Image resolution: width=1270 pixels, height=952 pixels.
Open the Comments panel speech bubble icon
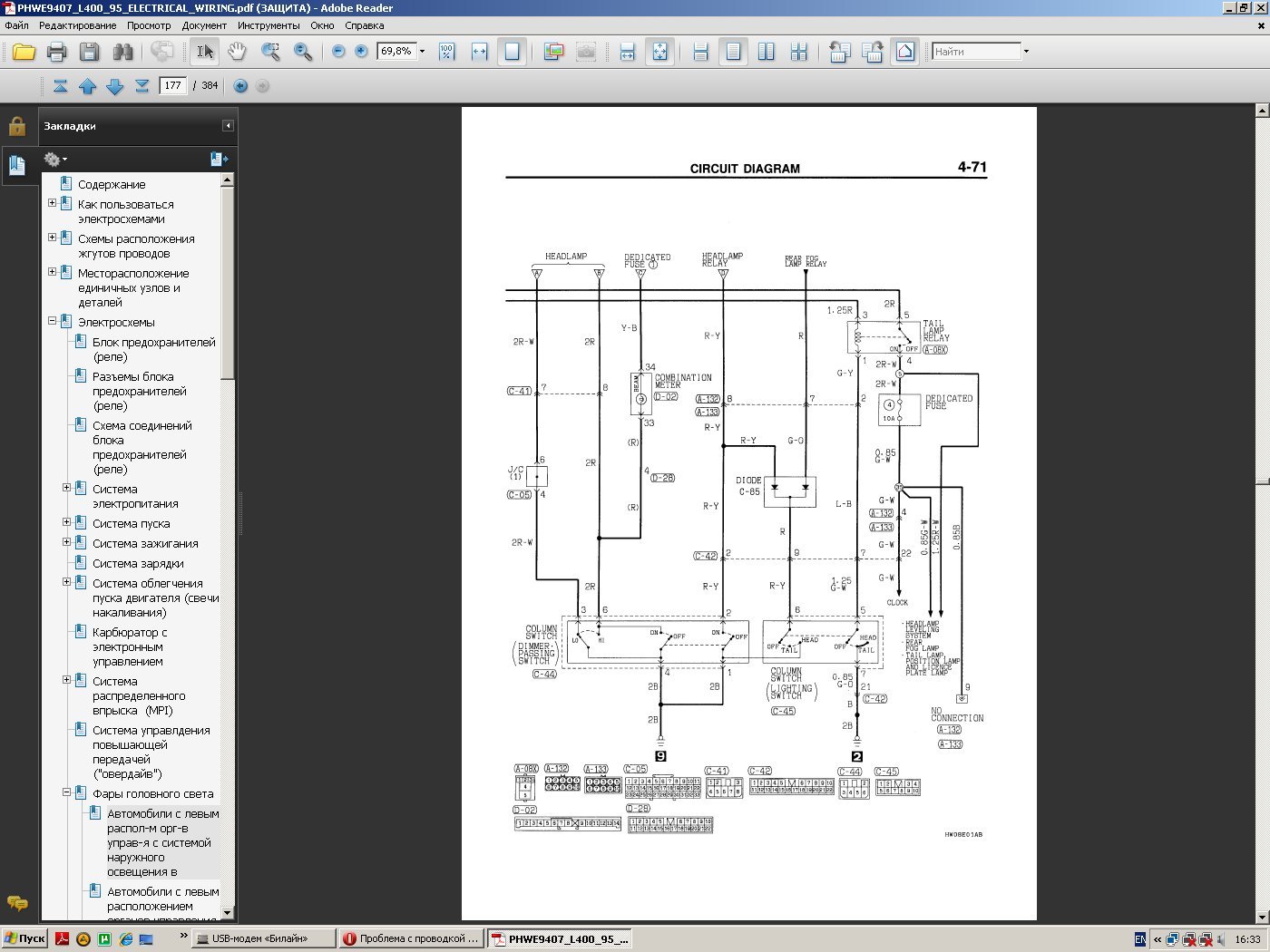tap(17, 903)
